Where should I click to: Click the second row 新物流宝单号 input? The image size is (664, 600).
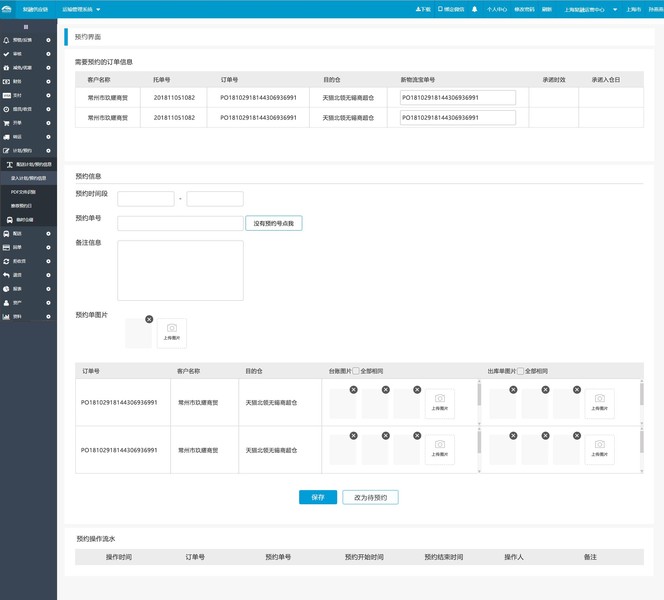click(458, 117)
